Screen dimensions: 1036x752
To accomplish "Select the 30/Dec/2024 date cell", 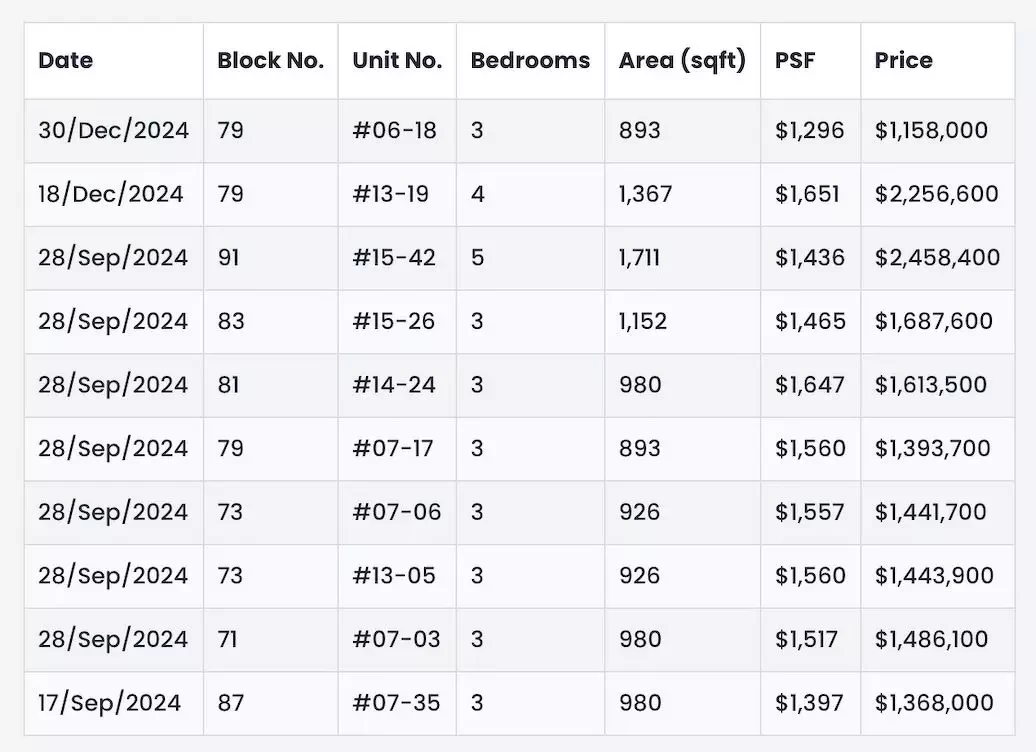I will point(114,131).
